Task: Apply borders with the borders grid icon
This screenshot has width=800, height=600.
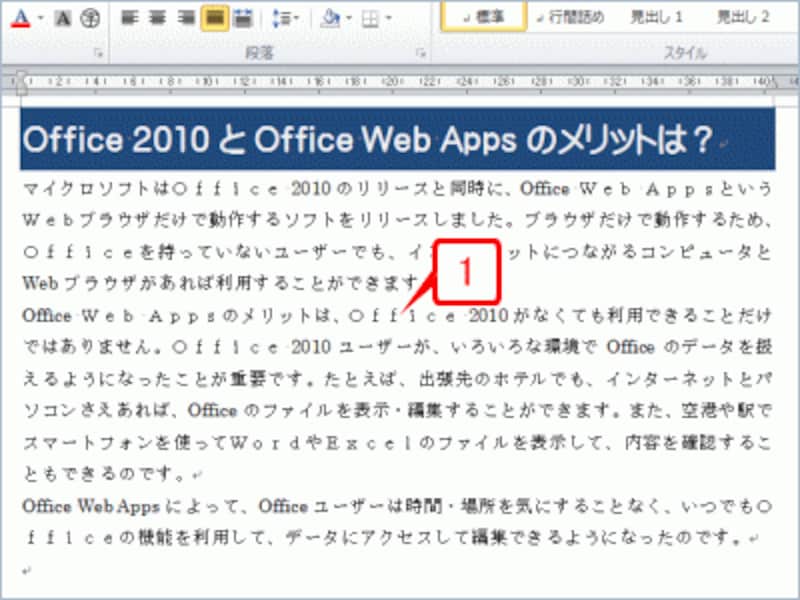Action: (370, 19)
